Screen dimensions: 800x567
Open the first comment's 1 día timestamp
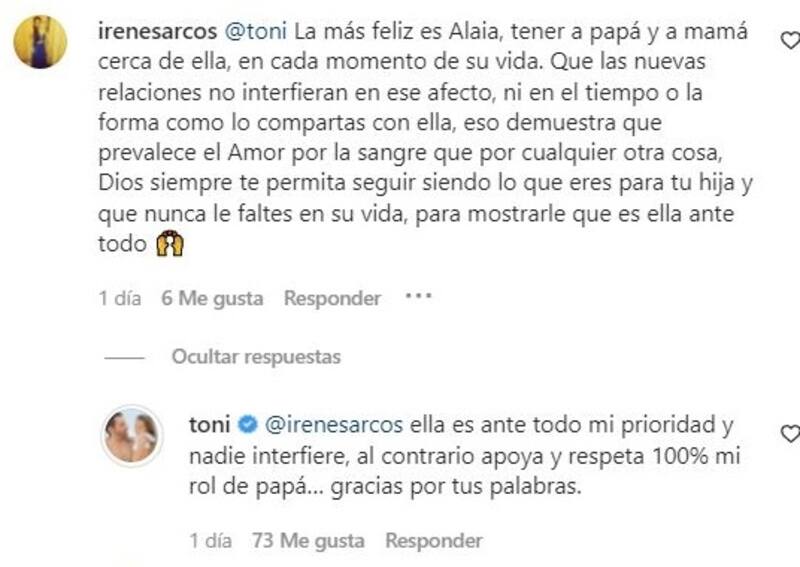tap(122, 298)
